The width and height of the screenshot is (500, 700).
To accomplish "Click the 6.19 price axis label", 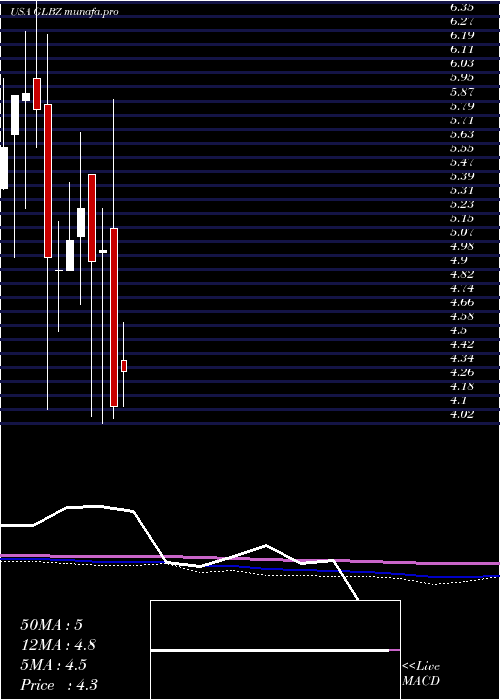I will point(462,35).
